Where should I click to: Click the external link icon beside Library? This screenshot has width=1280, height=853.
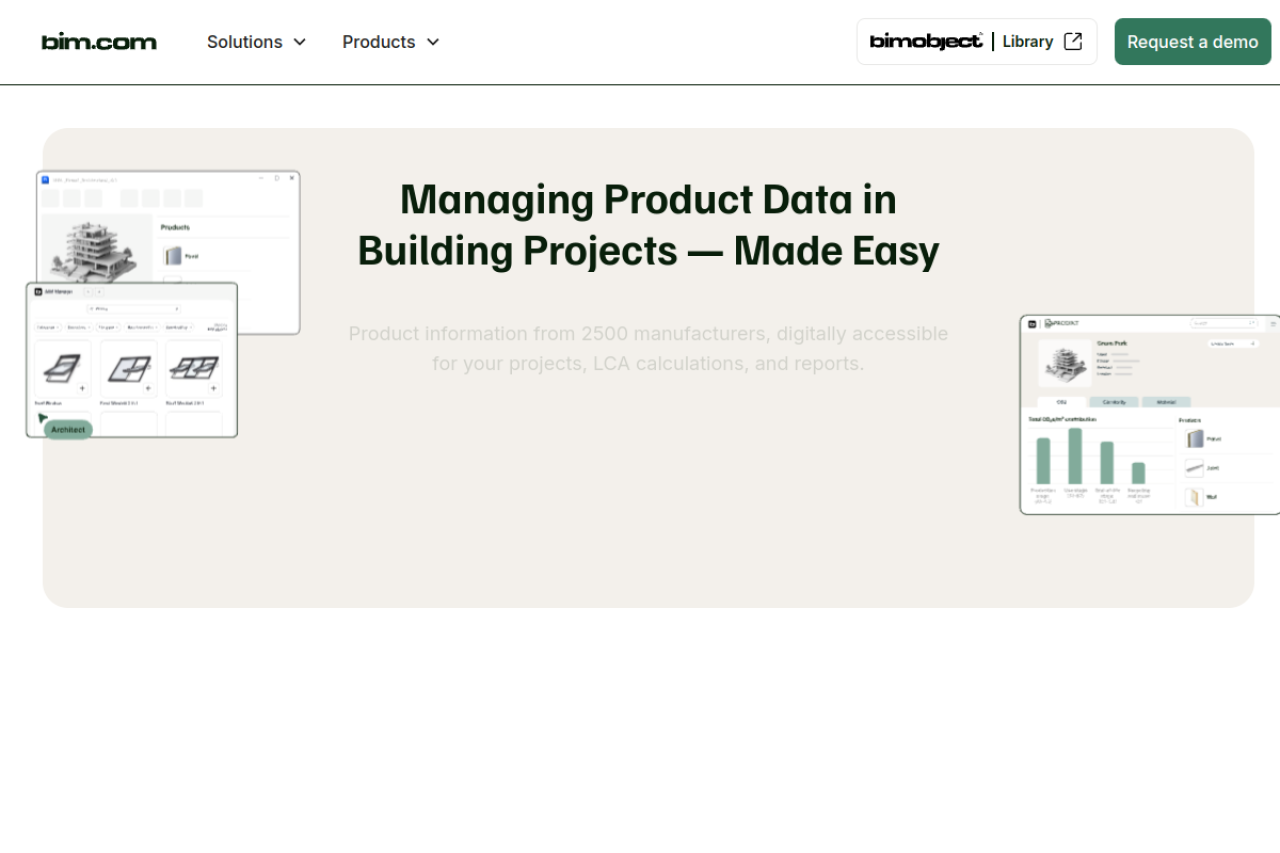pyautogui.click(x=1073, y=42)
